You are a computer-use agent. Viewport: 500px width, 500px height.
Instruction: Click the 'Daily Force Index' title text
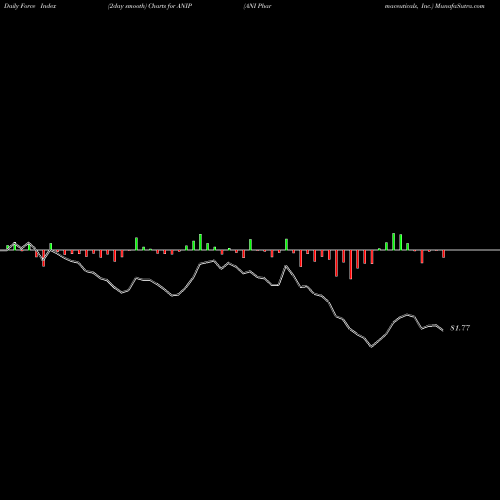(29, 6)
